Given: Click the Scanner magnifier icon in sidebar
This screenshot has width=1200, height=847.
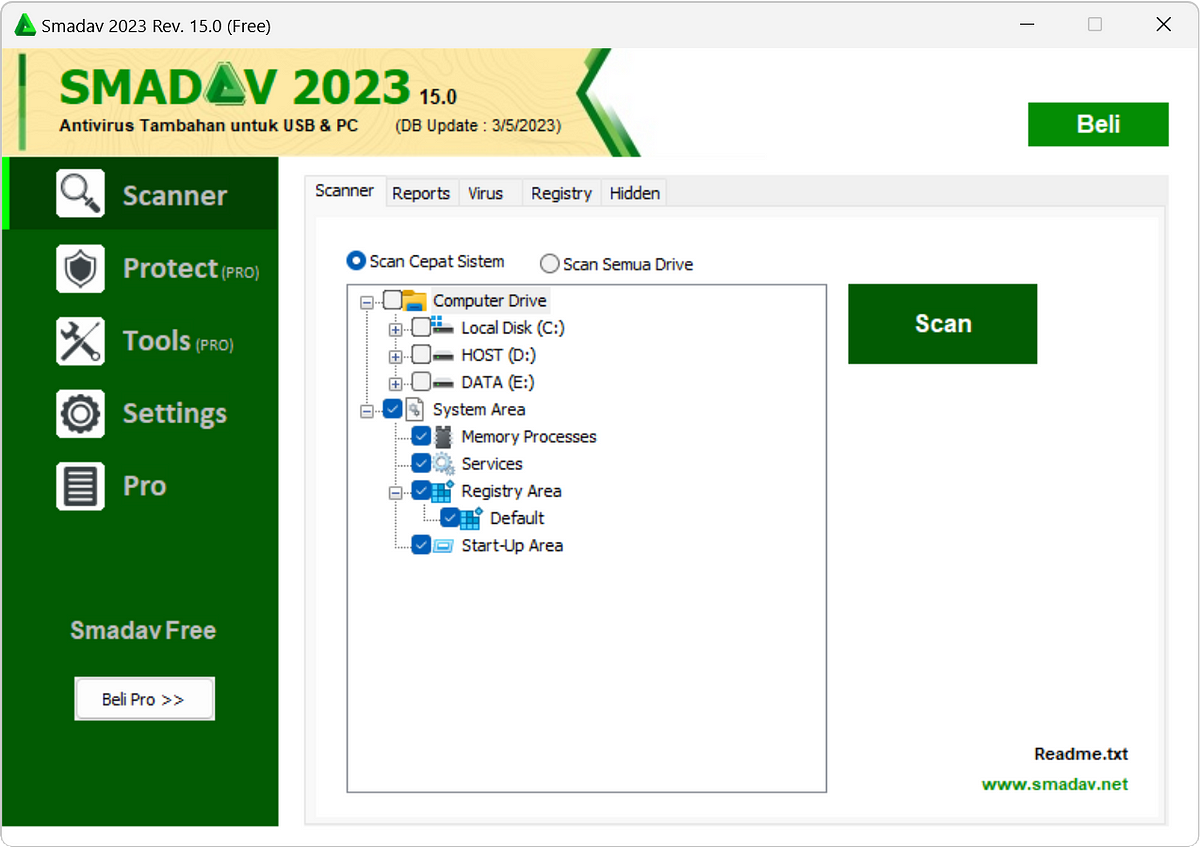Looking at the screenshot, I should [x=80, y=194].
